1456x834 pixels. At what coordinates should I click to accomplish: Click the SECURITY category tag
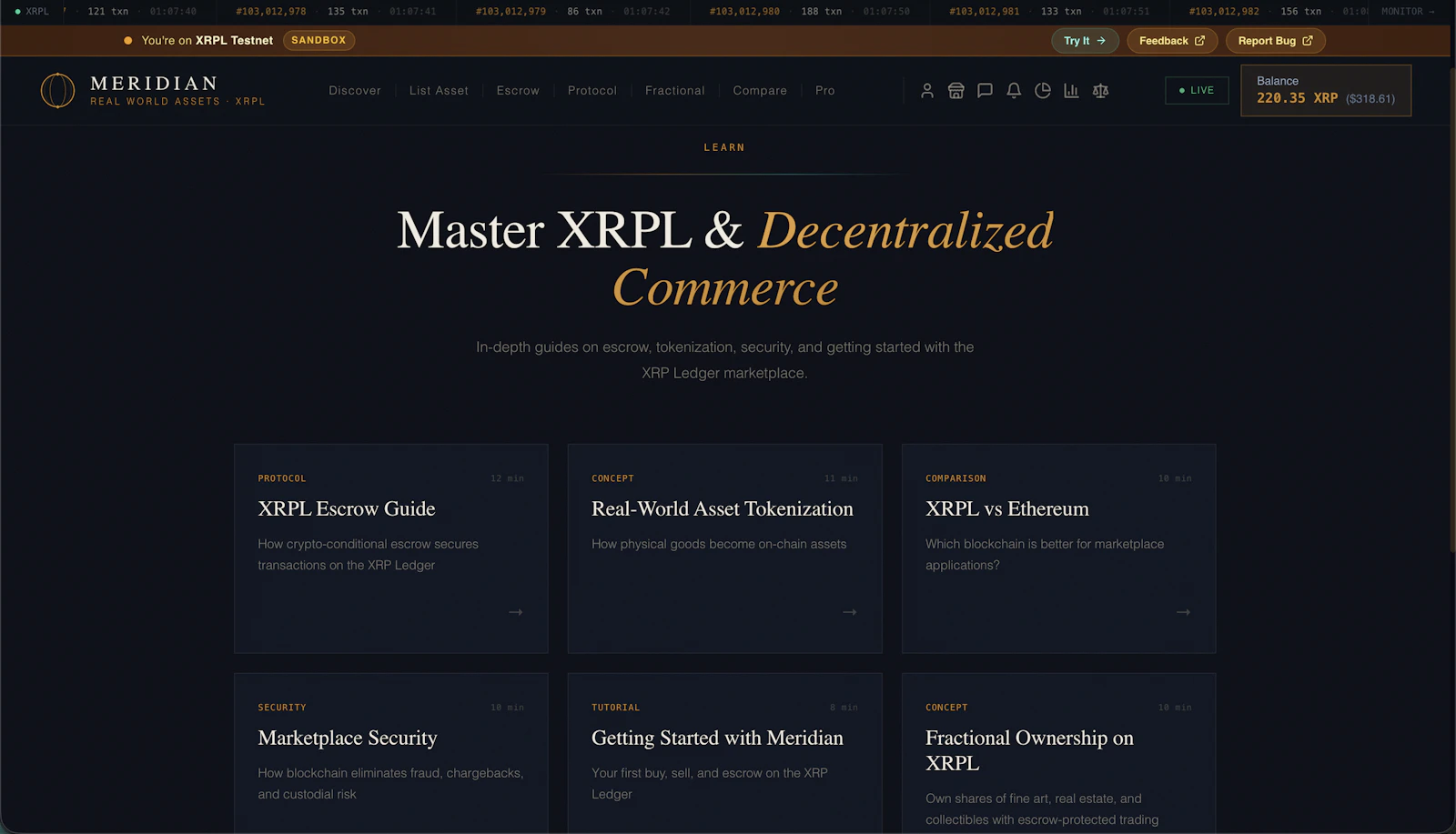(x=282, y=708)
